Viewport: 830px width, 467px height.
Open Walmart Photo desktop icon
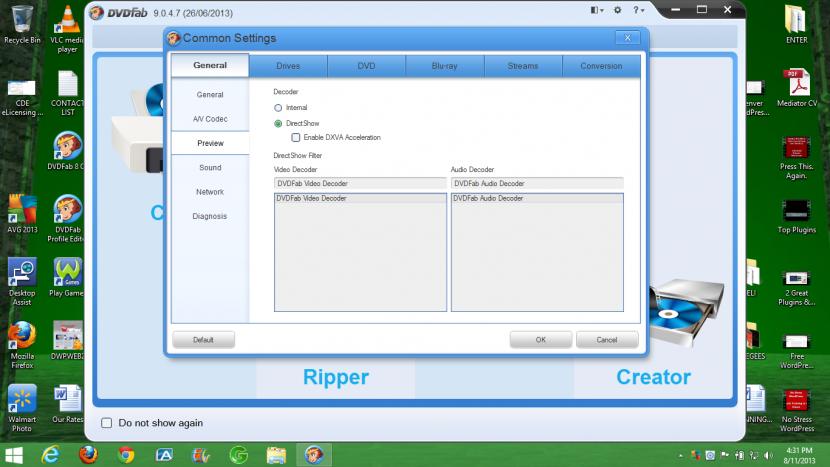pyautogui.click(x=22, y=408)
